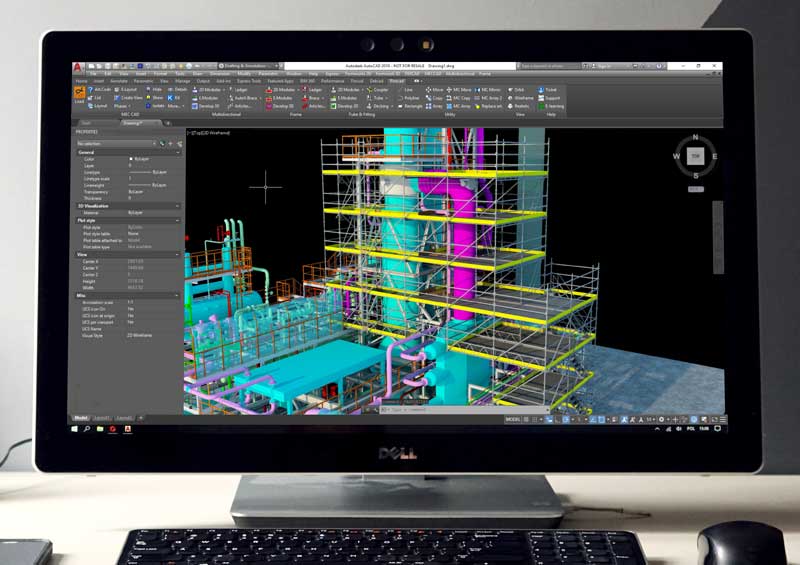The width and height of the screenshot is (800, 565).
Task: Select the Replace art. tool
Action: [488, 106]
